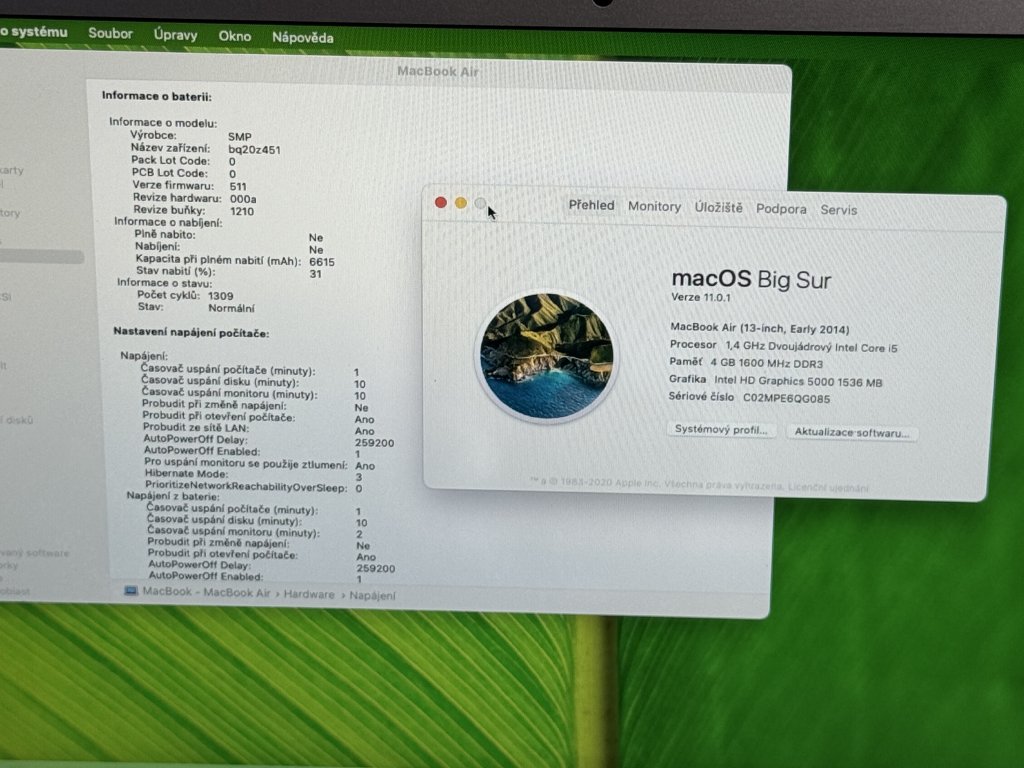Click the Aktualizace softwaru... button

tap(852, 432)
